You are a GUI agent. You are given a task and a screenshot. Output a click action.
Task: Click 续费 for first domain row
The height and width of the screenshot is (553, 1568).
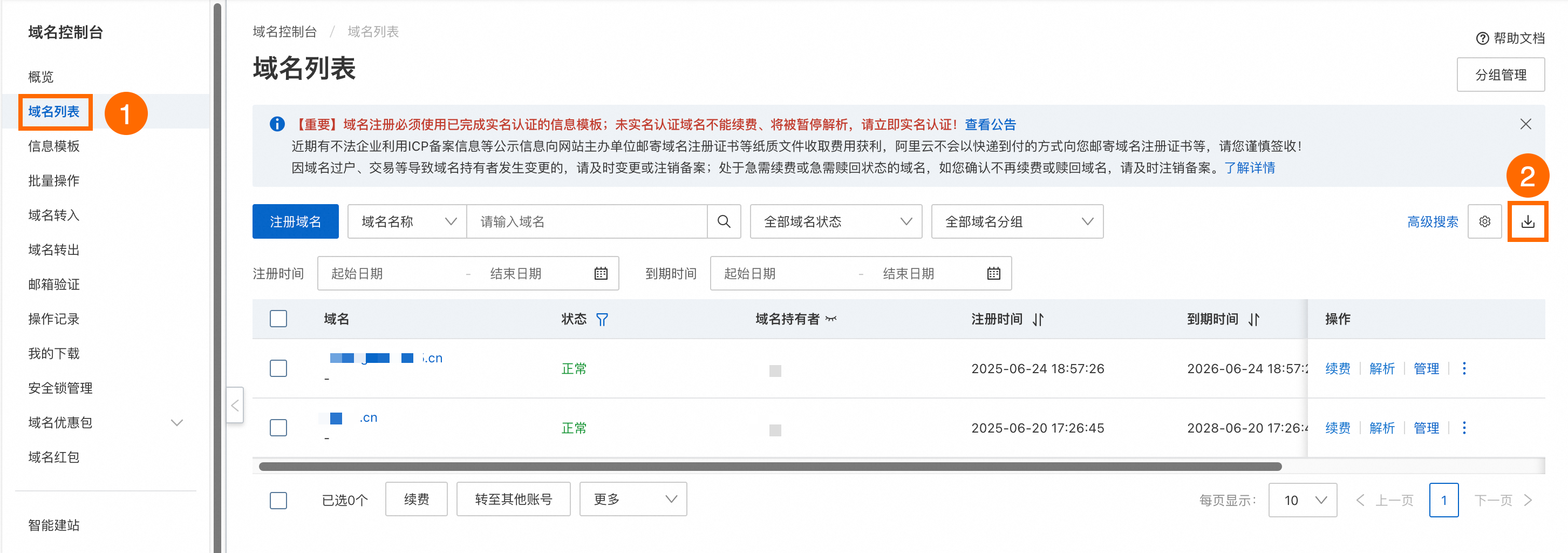coord(1337,368)
